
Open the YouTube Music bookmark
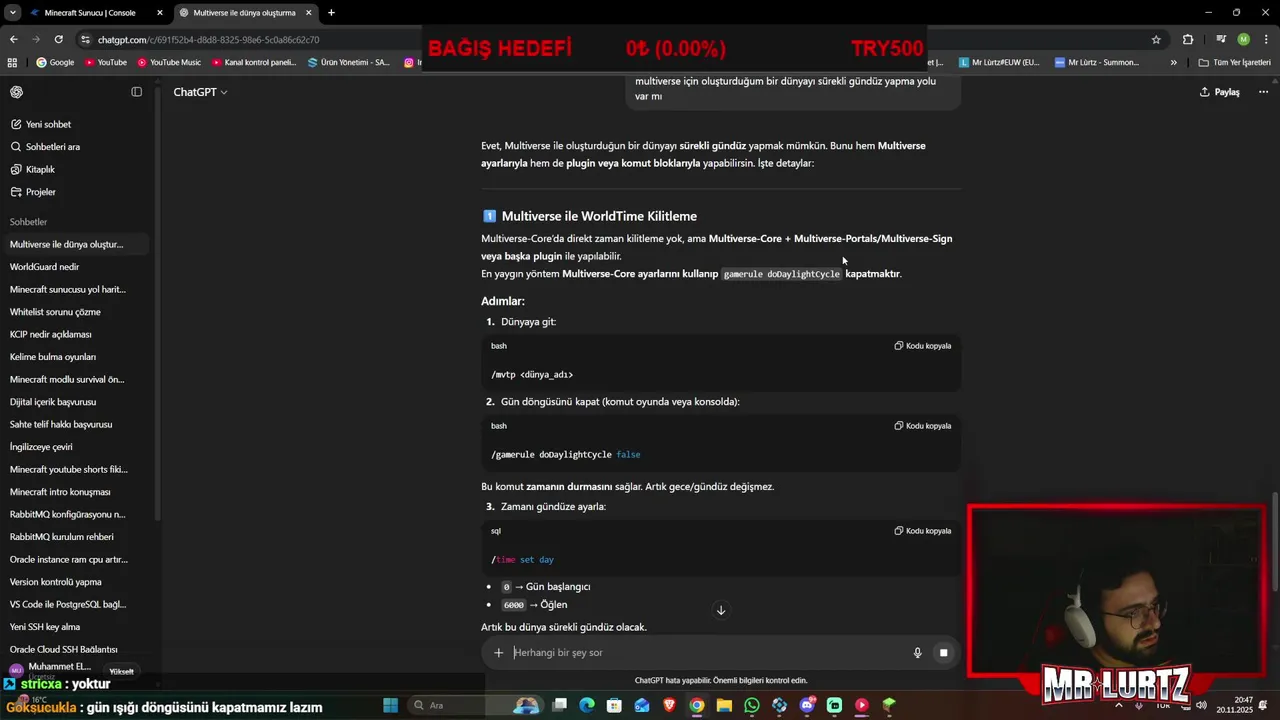tap(168, 62)
